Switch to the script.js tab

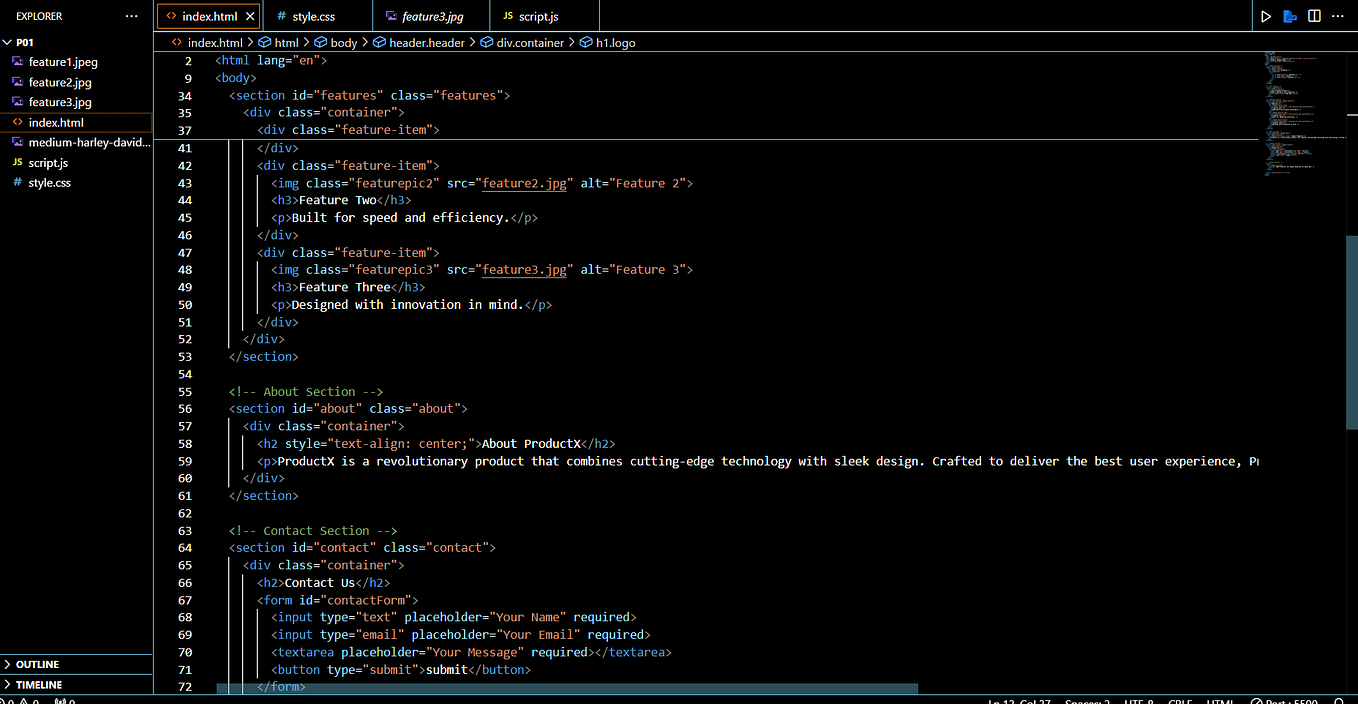pos(540,15)
